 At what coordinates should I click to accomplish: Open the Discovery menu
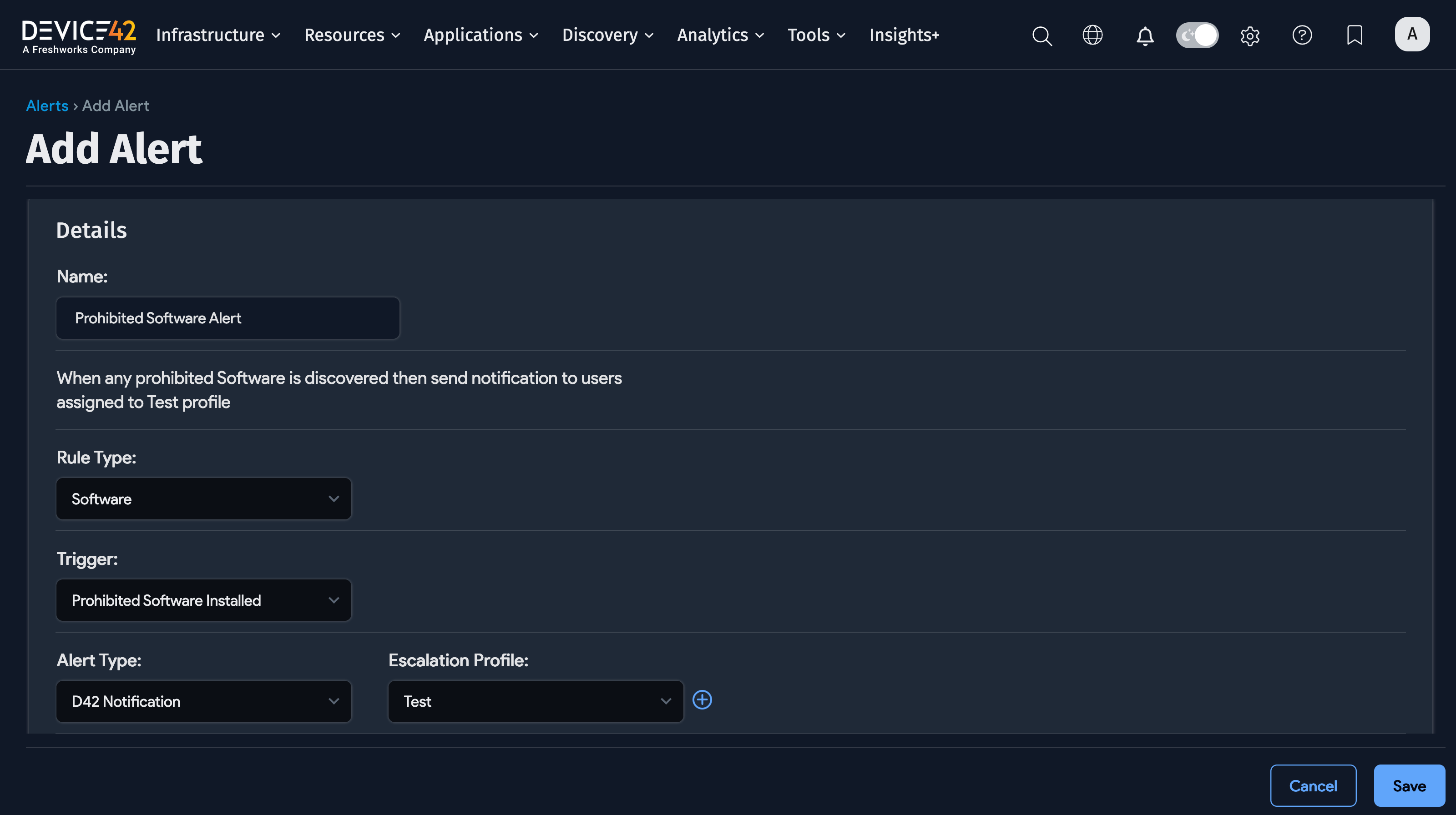tap(607, 35)
